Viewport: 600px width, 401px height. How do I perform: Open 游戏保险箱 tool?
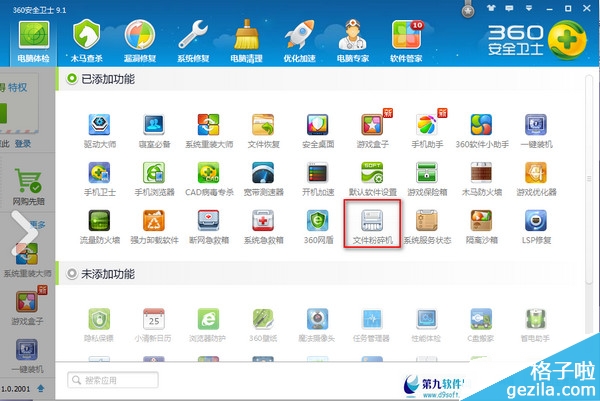[427, 179]
